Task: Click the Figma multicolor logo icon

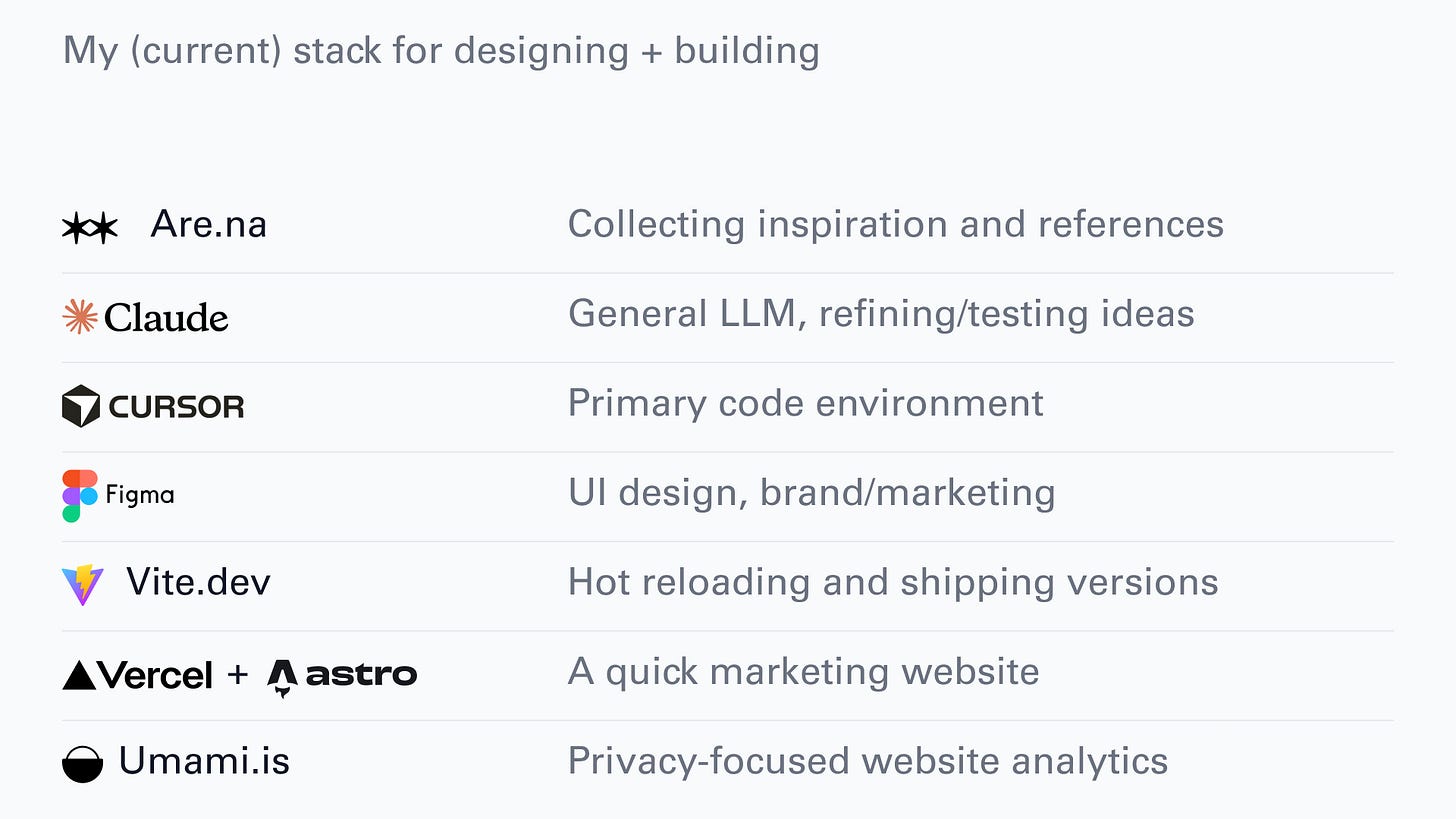Action: [80, 496]
